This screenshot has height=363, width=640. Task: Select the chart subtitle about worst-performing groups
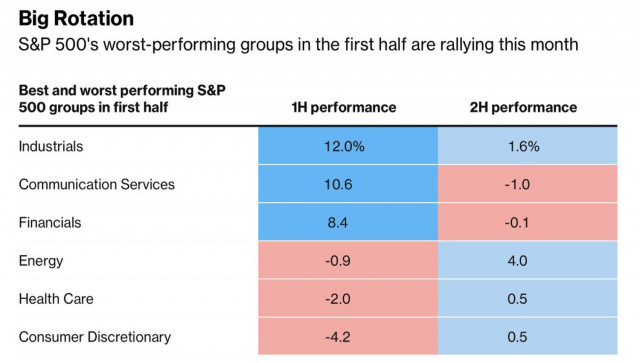(298, 45)
